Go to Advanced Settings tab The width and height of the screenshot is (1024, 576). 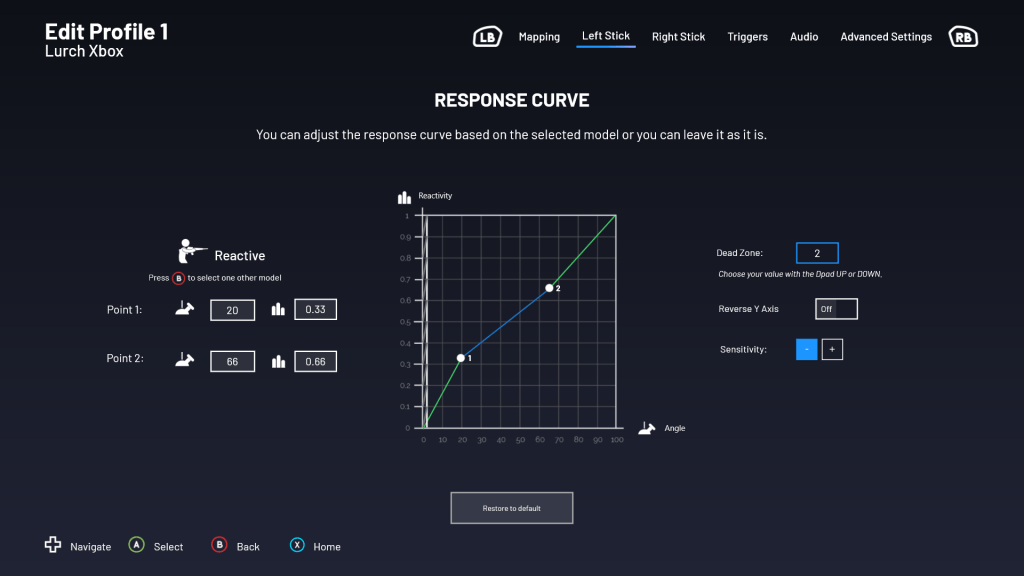885,37
